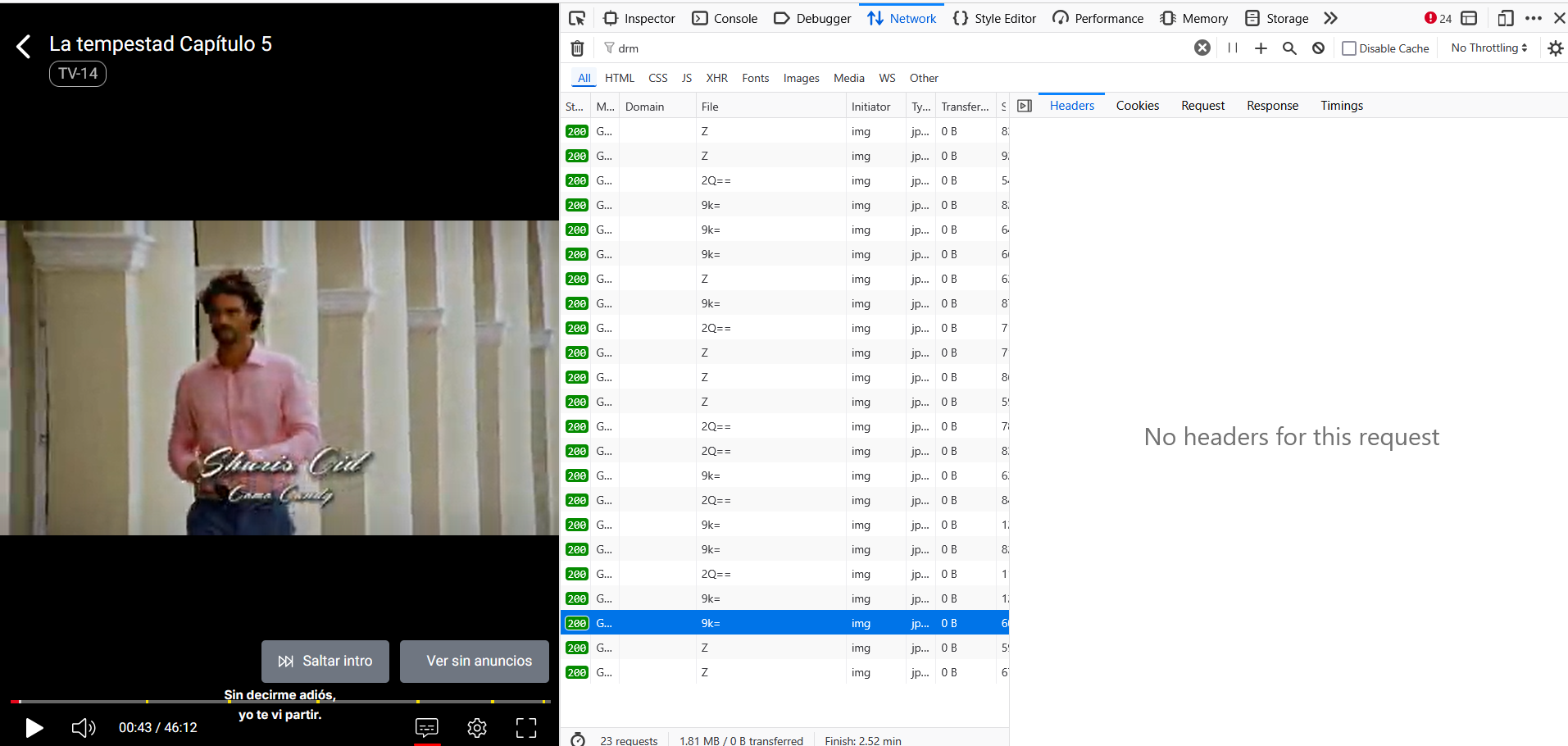Image resolution: width=1568 pixels, height=746 pixels.
Task: Sort by File column header
Action: 770,107
